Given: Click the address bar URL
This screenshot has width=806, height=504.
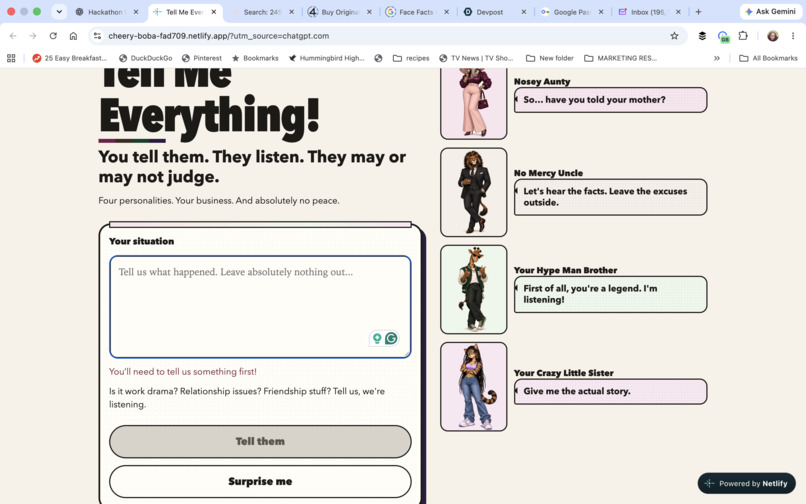Looking at the screenshot, I should tap(218, 36).
